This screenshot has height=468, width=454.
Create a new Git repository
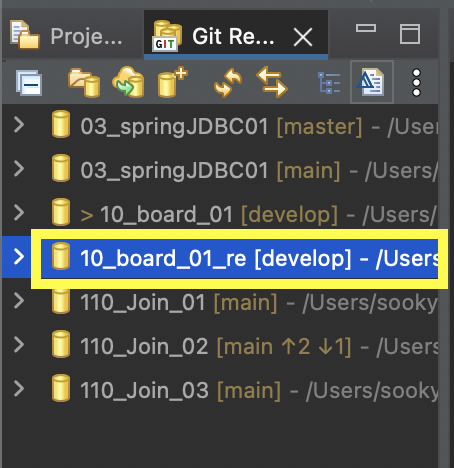[x=172, y=82]
